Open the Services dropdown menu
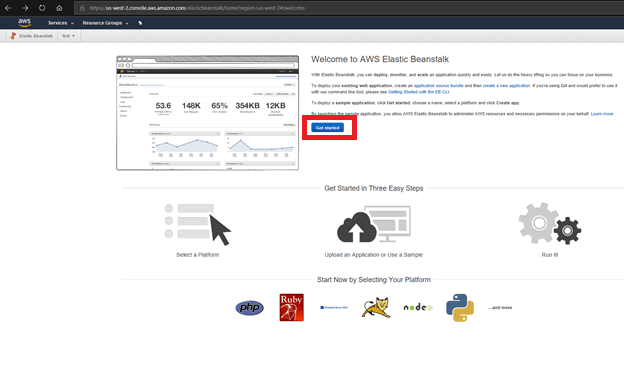The image size is (624, 384). click(x=61, y=23)
